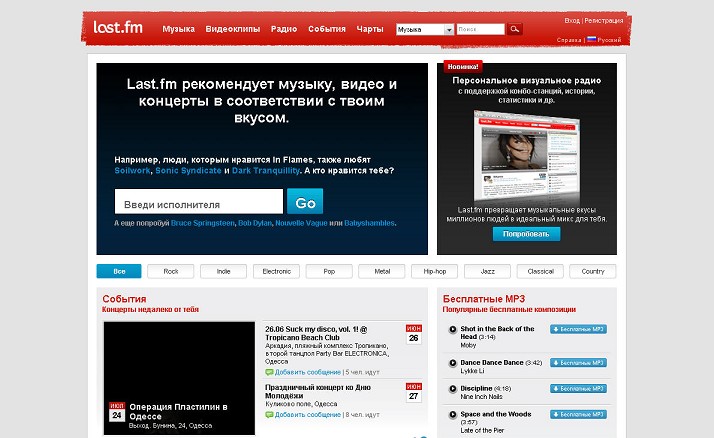Click the last.fm logo
This screenshot has height=438, width=714.
tap(118, 27)
